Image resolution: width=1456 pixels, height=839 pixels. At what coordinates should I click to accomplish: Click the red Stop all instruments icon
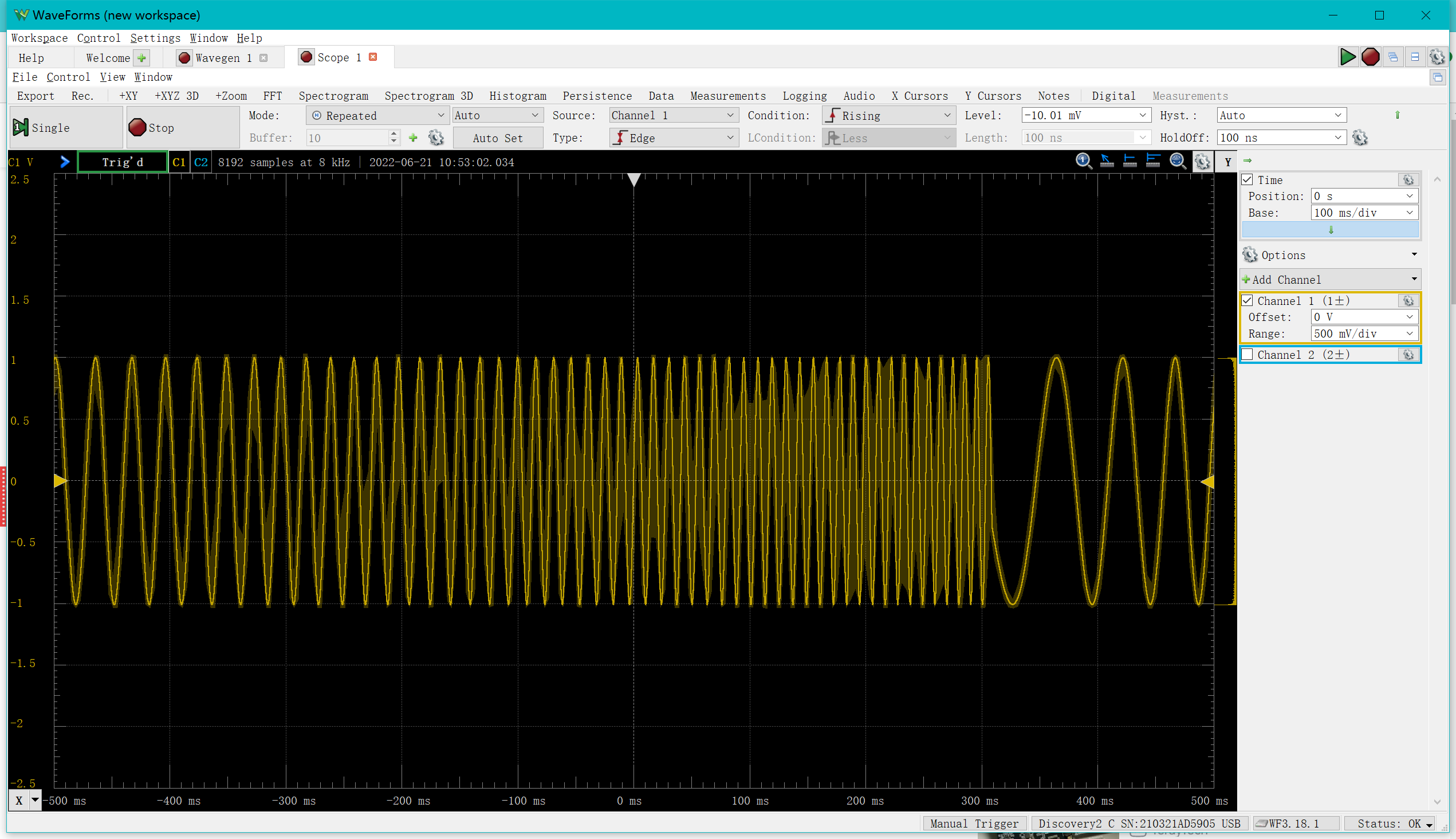[1370, 57]
